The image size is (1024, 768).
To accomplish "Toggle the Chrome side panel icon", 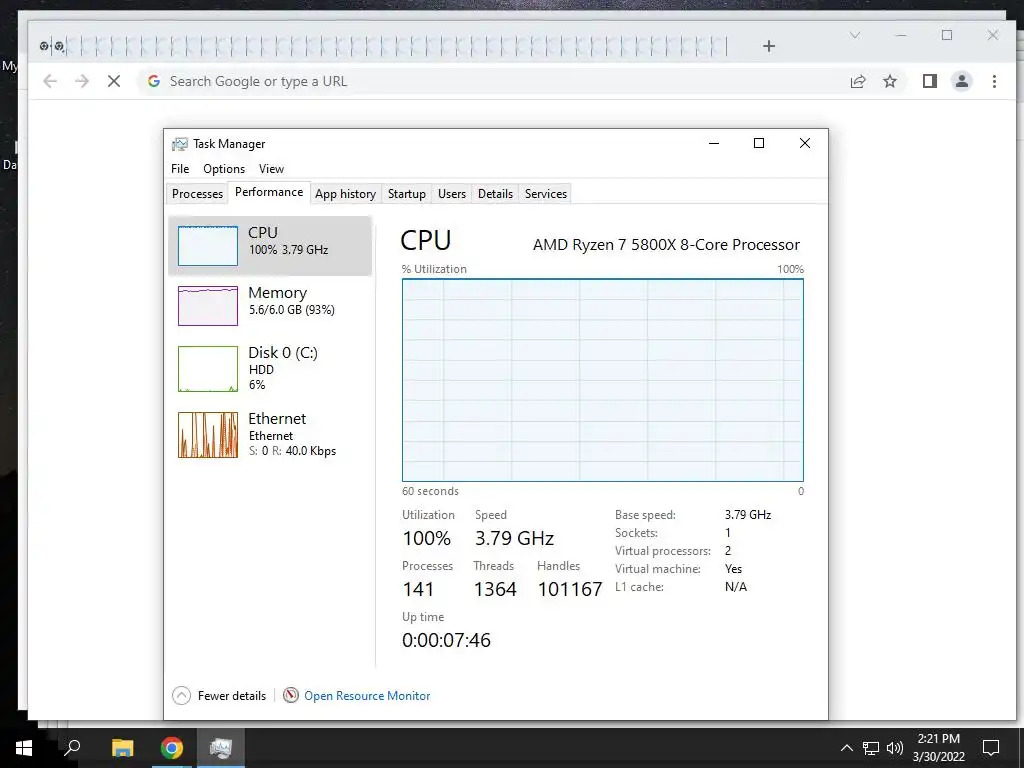I will pos(929,81).
